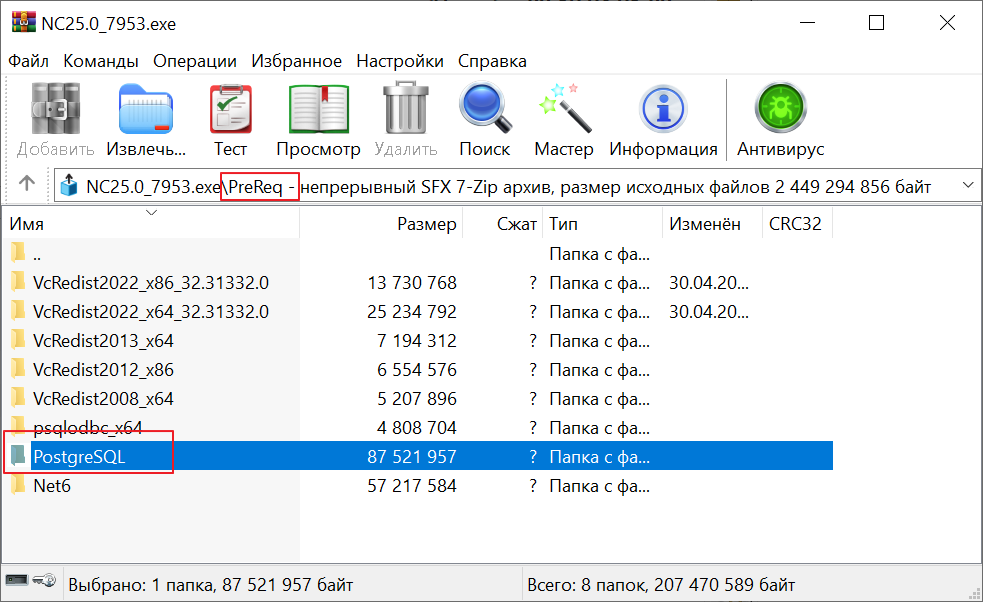The image size is (983, 602).
Task: Expand the address bar path dropdown
Action: click(x=968, y=185)
